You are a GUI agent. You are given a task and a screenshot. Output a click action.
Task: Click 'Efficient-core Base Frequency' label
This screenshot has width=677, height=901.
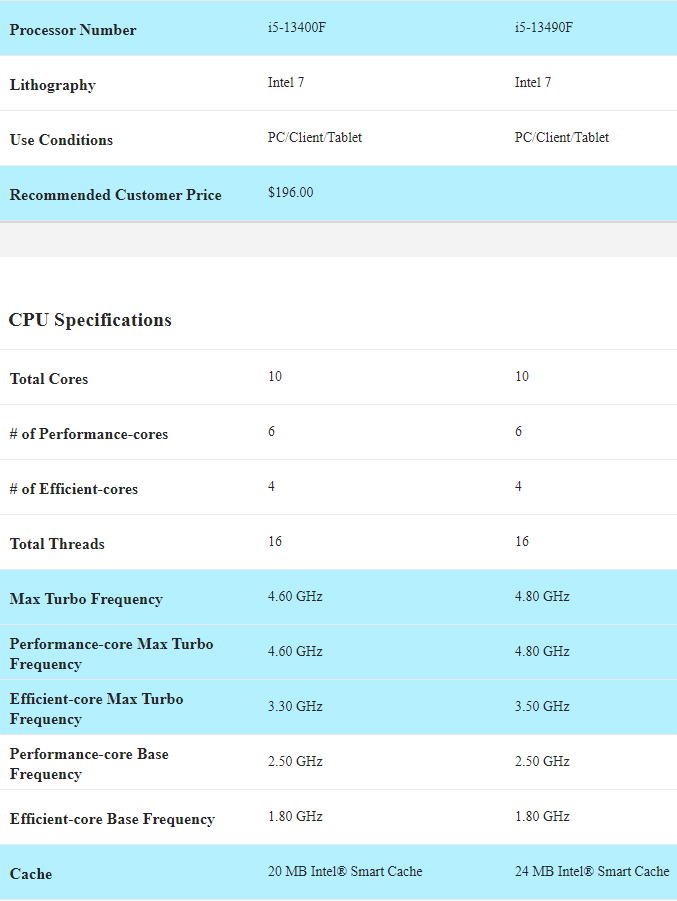pos(113,819)
